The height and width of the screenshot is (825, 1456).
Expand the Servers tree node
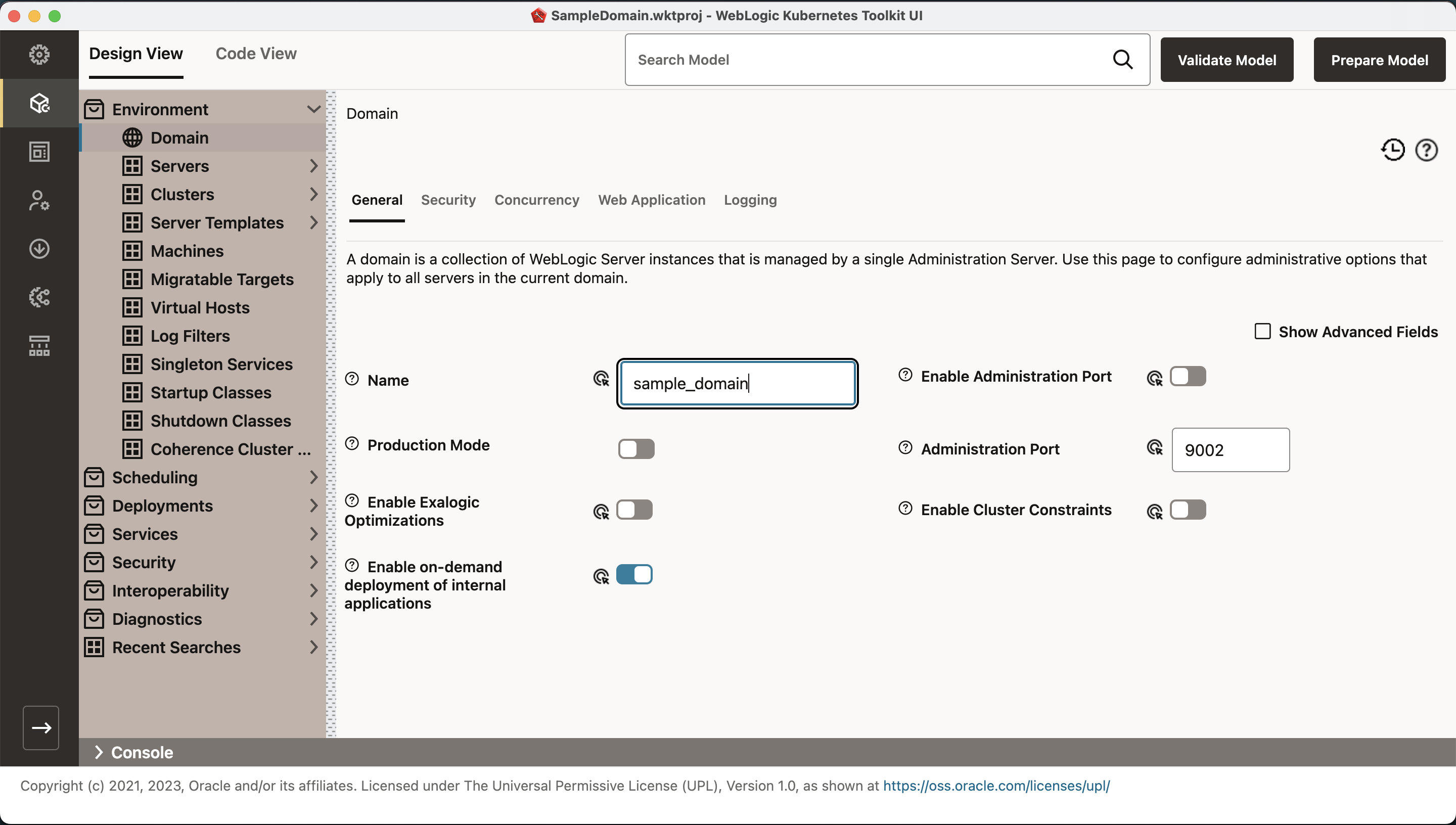(314, 166)
